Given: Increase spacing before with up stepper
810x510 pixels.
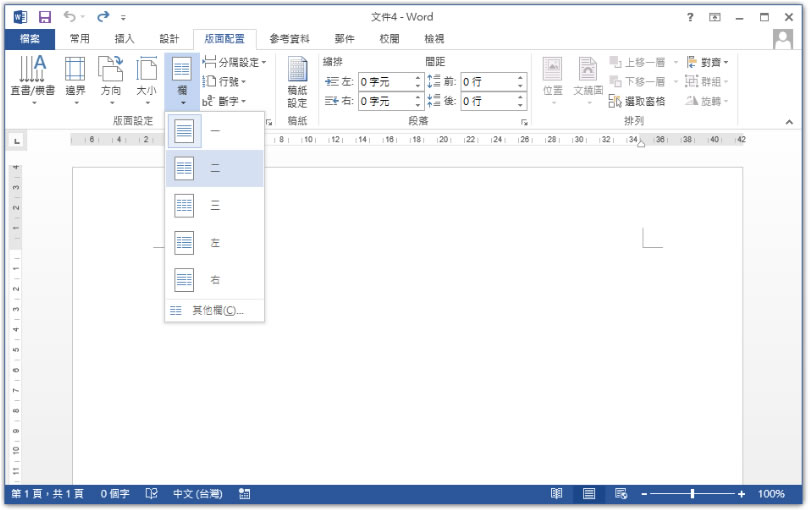Looking at the screenshot, I should coord(520,78).
